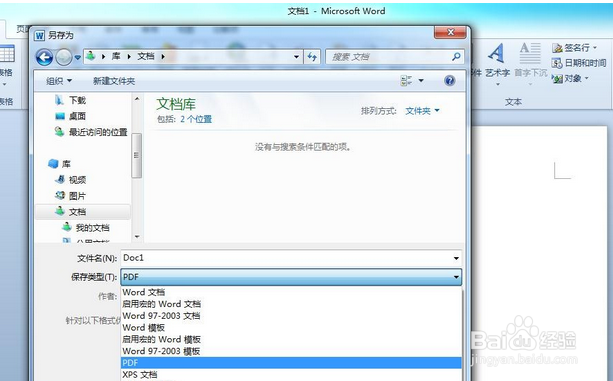Select 库 node in navigation pane
The width and height of the screenshot is (613, 381).
pyautogui.click(x=59, y=164)
